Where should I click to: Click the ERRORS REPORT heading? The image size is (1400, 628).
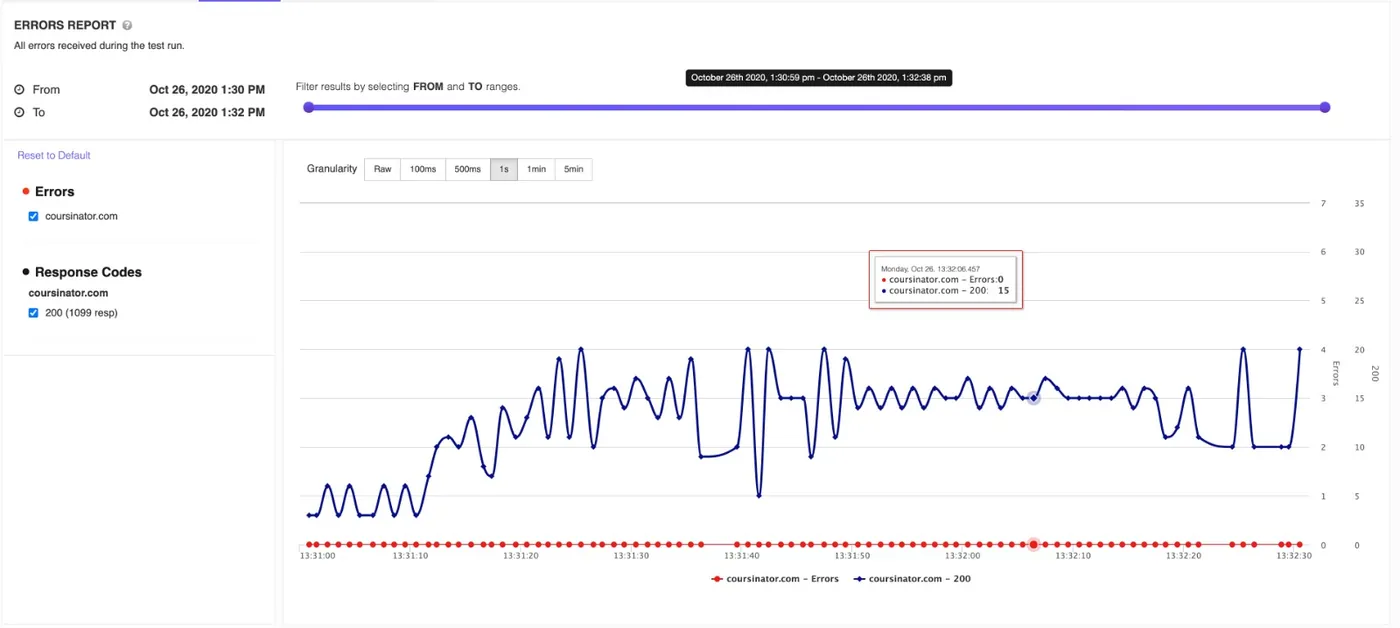65,25
